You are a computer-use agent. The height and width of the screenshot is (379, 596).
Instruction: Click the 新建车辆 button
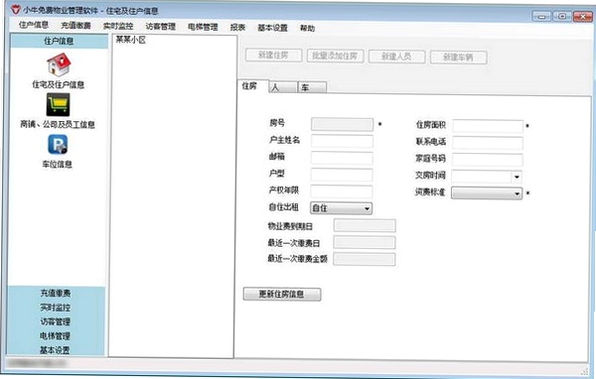pos(458,58)
